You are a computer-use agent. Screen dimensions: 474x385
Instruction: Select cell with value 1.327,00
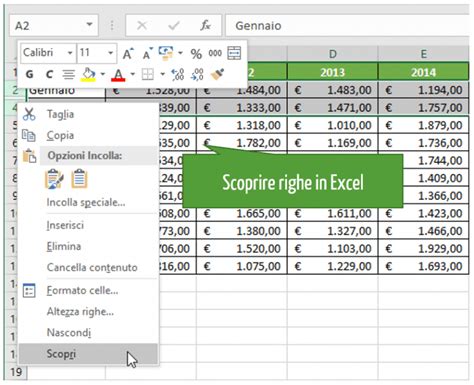pos(333,231)
